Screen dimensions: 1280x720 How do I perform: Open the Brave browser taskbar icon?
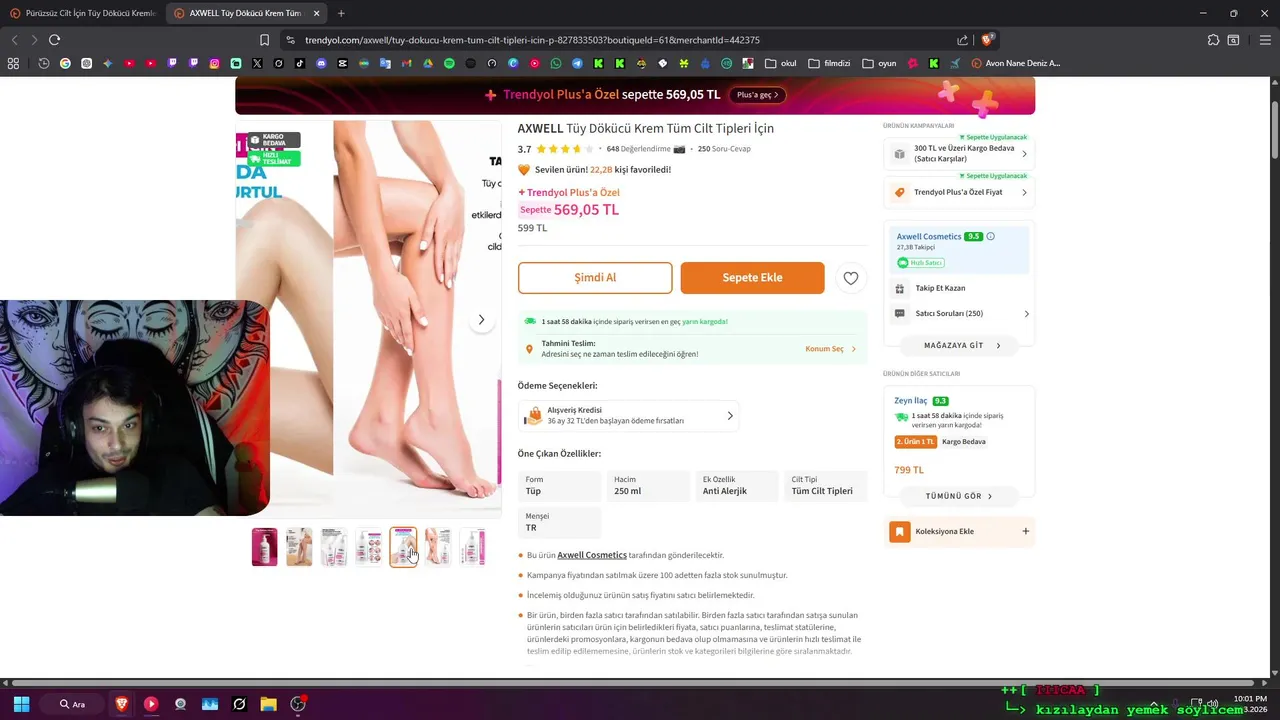click(x=121, y=704)
